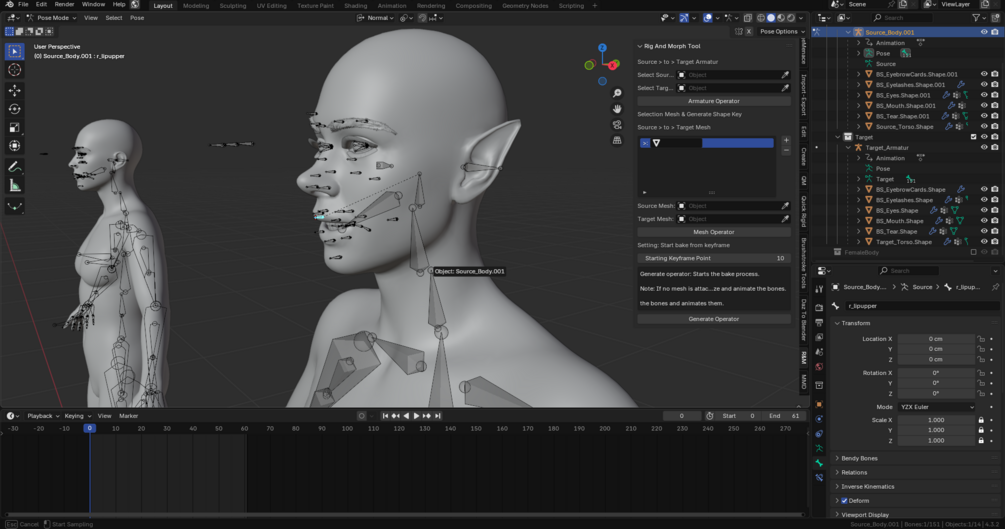The image size is (1005, 529).
Task: Select the Annotate tool
Action: click(x=15, y=167)
